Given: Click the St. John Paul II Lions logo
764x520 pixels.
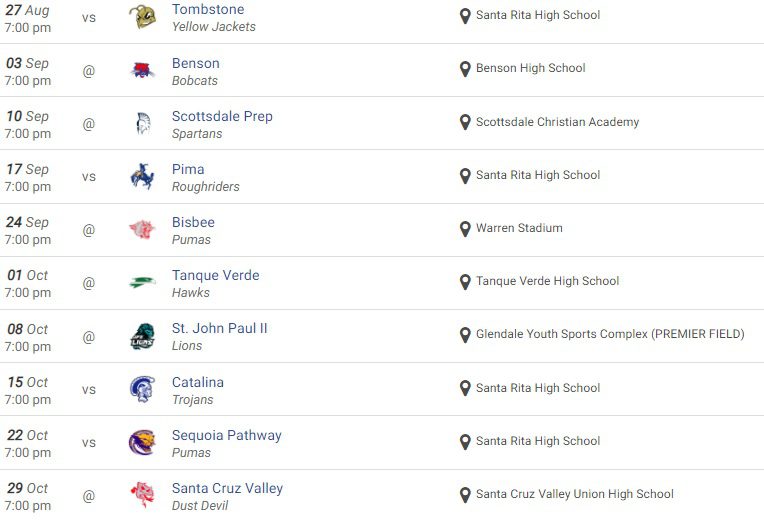Looking at the screenshot, I should 142,336.
